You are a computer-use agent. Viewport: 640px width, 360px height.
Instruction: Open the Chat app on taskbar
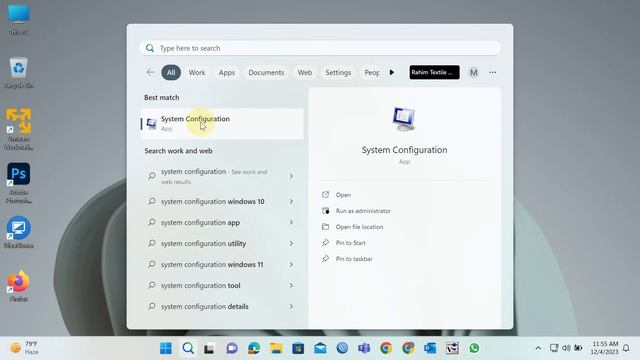[x=232, y=348]
